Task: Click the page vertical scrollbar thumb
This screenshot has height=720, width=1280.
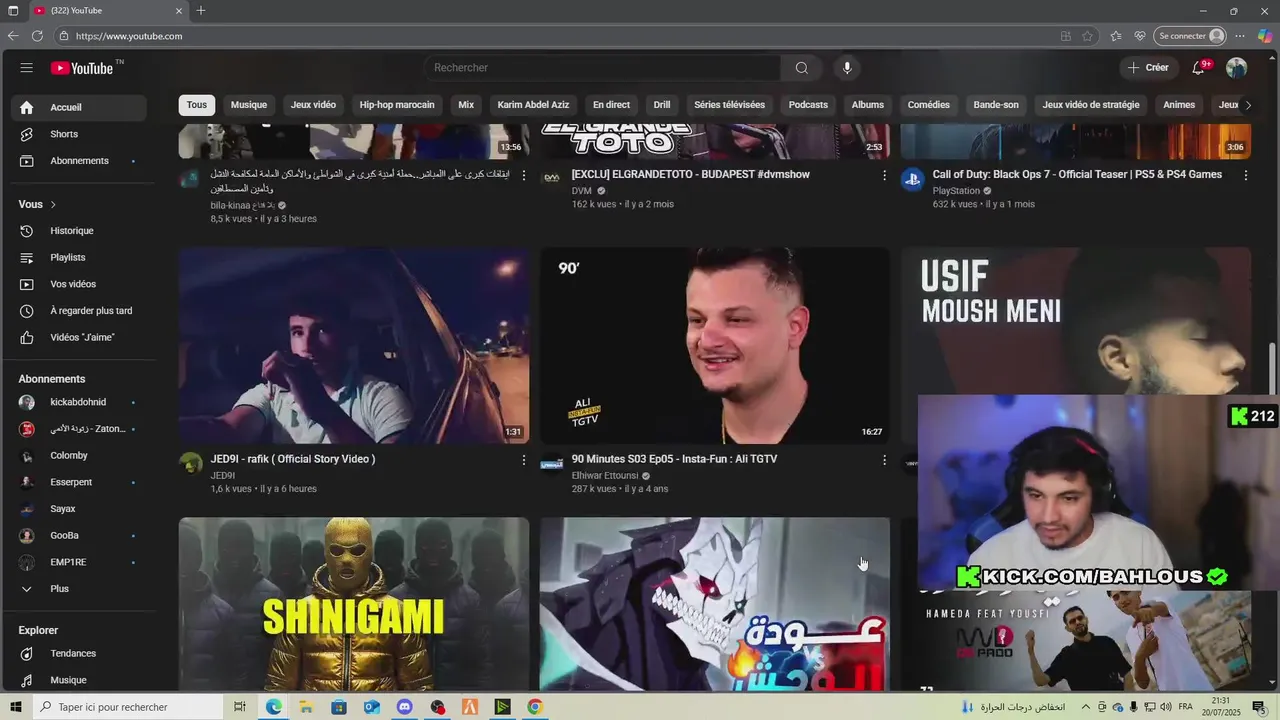Action: coord(1273,369)
